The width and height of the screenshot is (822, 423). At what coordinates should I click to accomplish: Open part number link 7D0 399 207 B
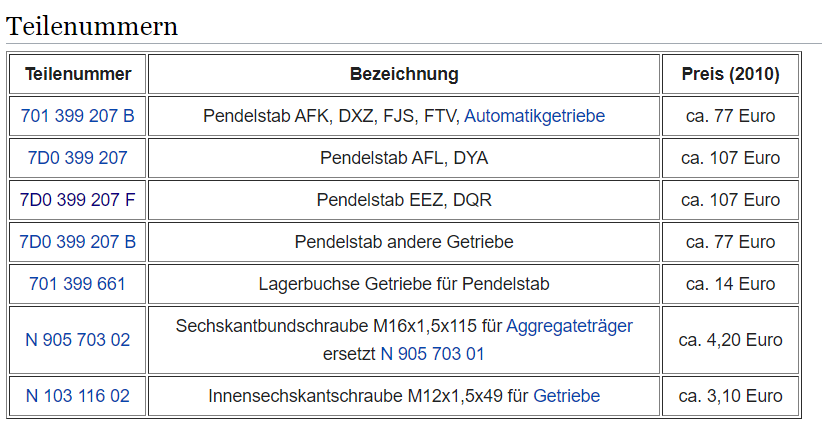[x=77, y=242]
